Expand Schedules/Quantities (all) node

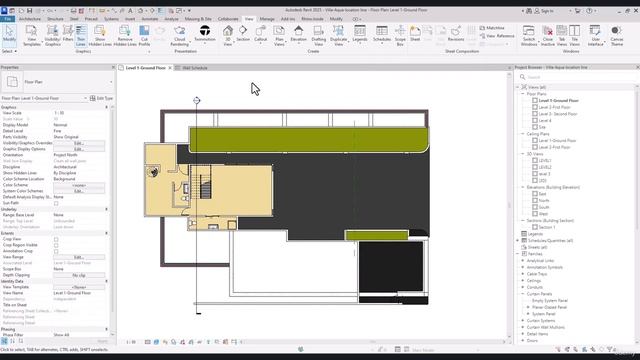[518, 241]
